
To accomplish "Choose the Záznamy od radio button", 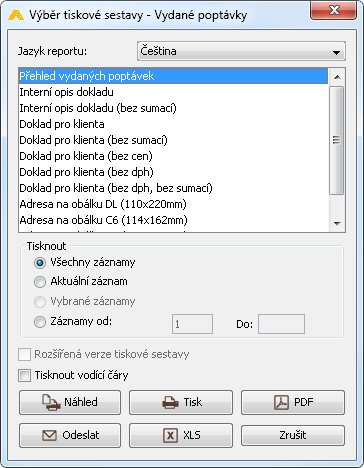I will (x=40, y=322).
